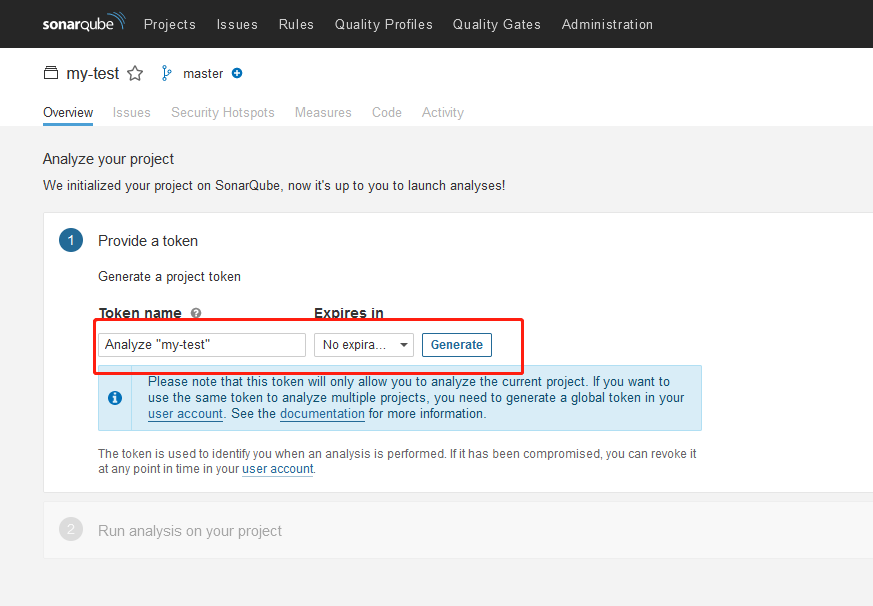Open the Administration menu
This screenshot has width=873, height=606.
click(607, 25)
